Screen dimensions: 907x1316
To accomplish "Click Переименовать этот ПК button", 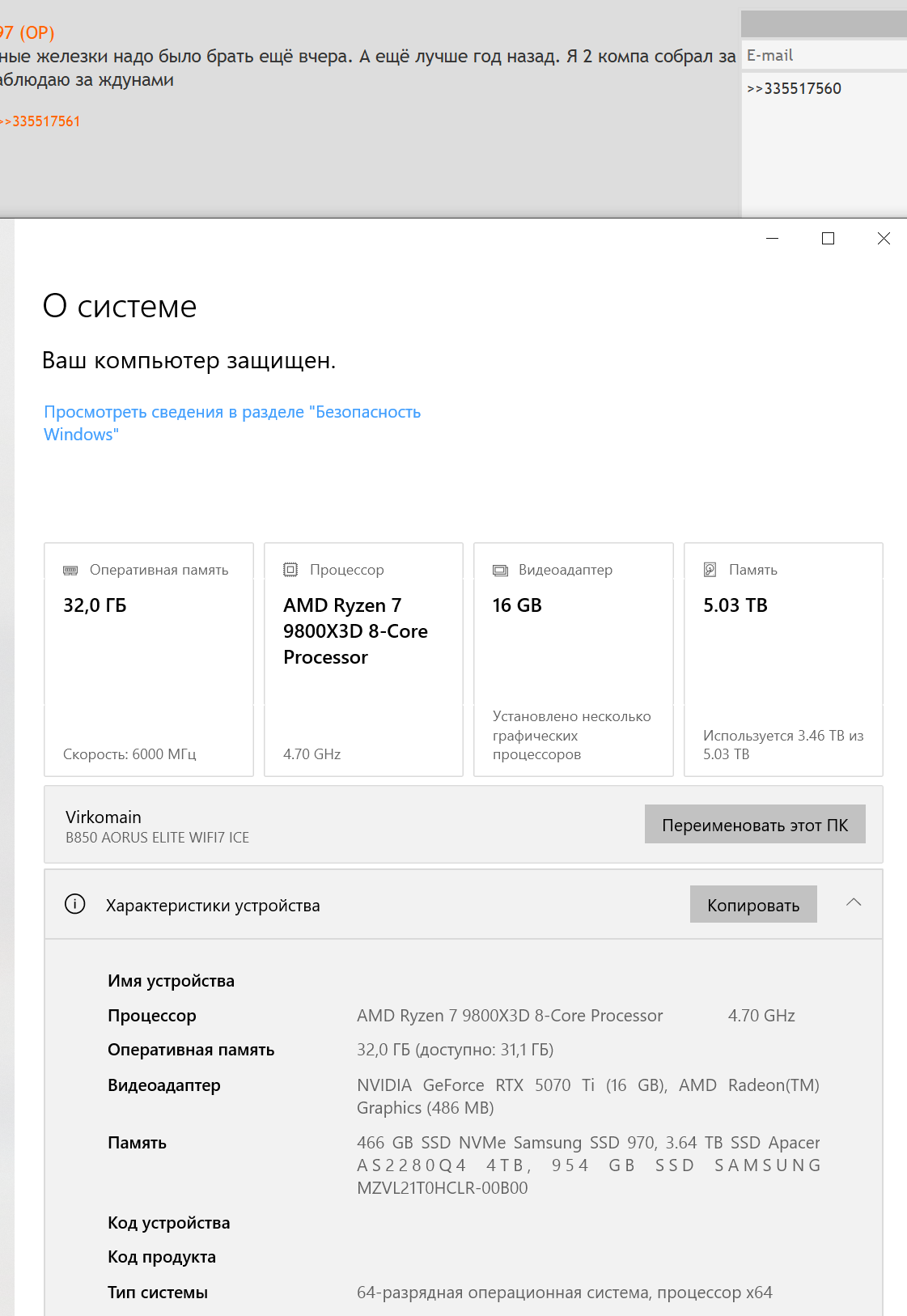I will (755, 824).
